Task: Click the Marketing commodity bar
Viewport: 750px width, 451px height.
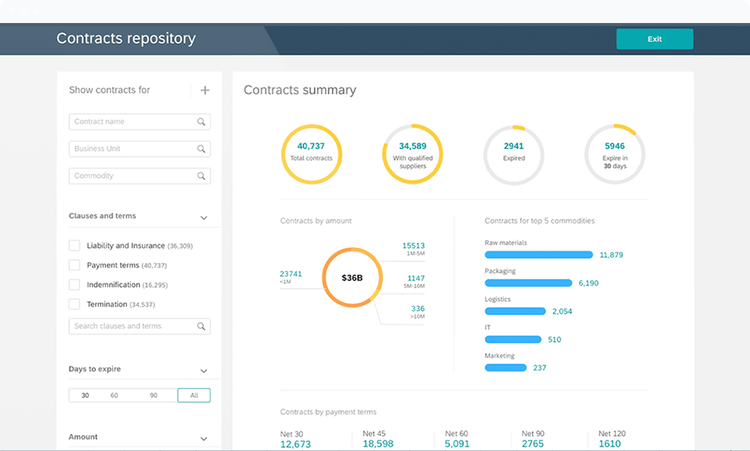Action: pyautogui.click(x=506, y=368)
